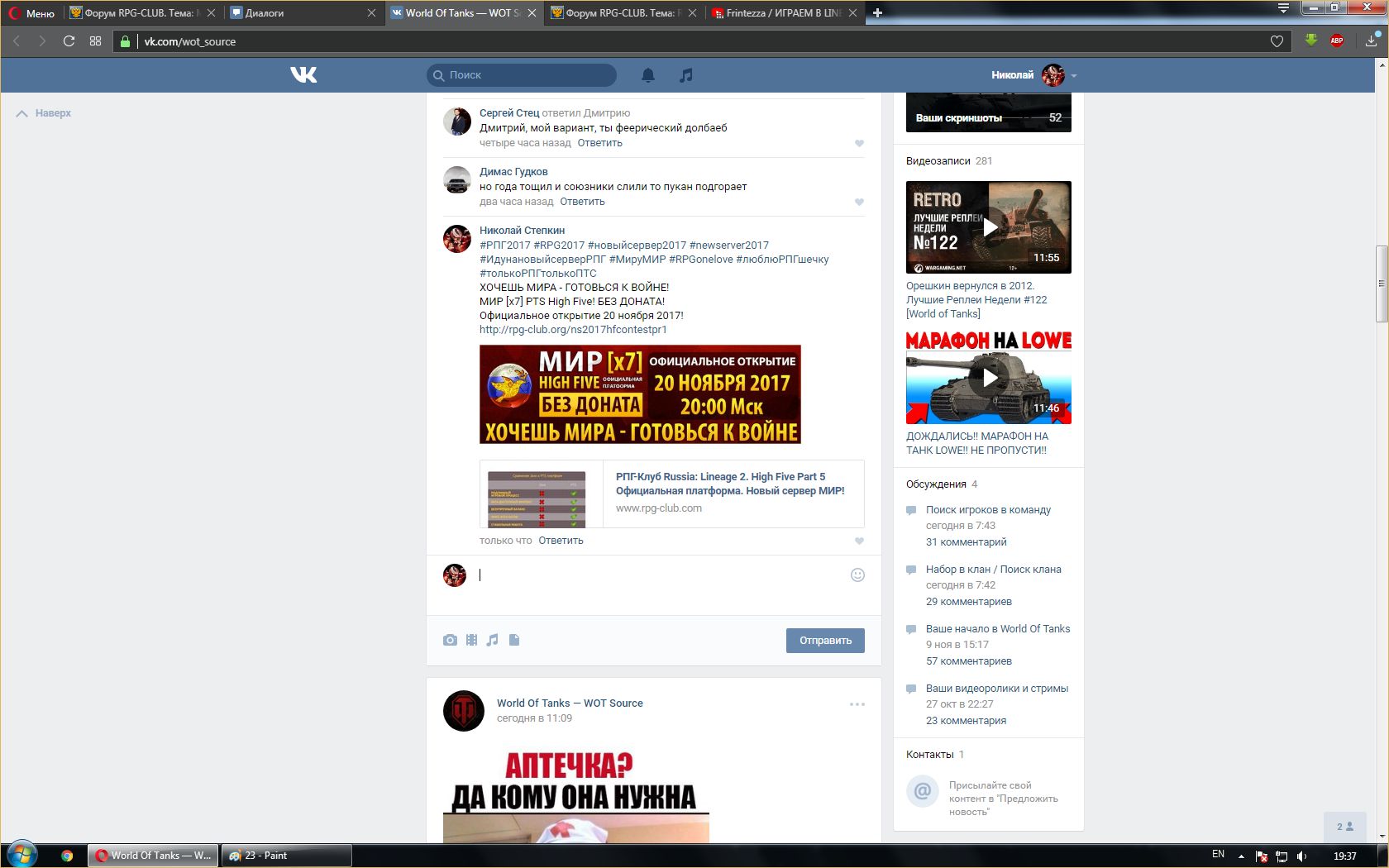This screenshot has height=868, width=1389.
Task: Open new browser tab plus button
Action: click(877, 12)
